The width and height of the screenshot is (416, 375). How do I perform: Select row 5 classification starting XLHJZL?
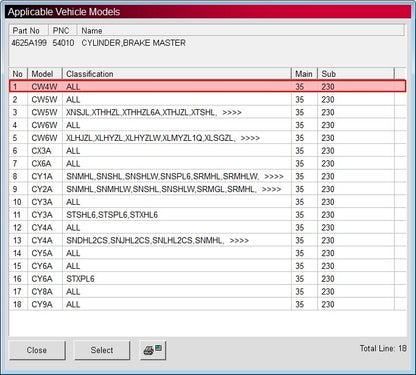tap(207, 138)
